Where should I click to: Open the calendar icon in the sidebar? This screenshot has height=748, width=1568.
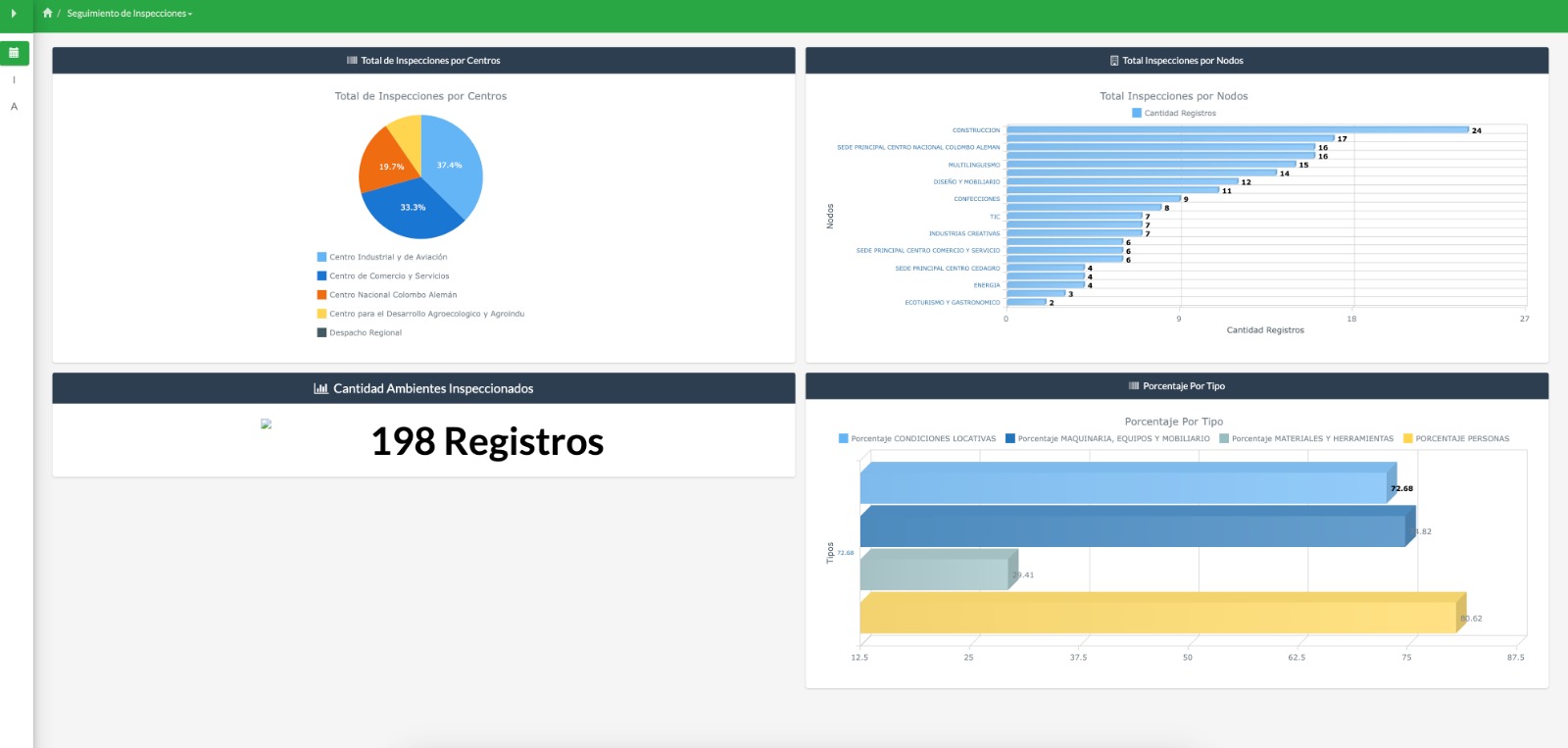coord(14,53)
